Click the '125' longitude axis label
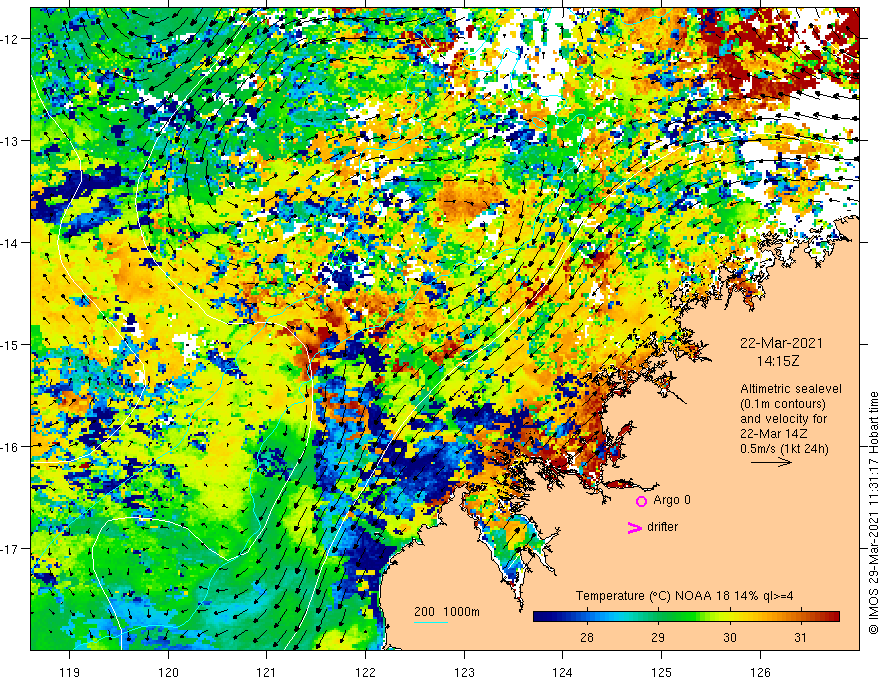880x680 pixels. 662,672
